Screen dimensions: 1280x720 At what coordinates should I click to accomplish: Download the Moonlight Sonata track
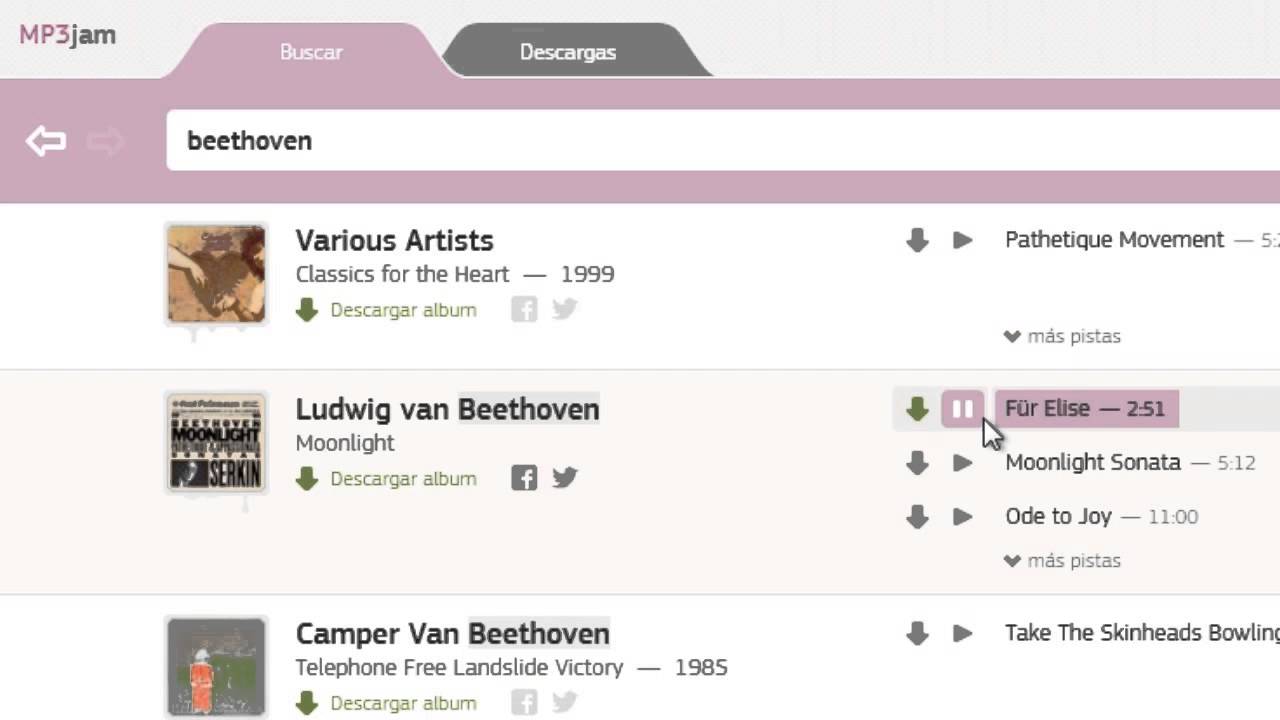(917, 463)
